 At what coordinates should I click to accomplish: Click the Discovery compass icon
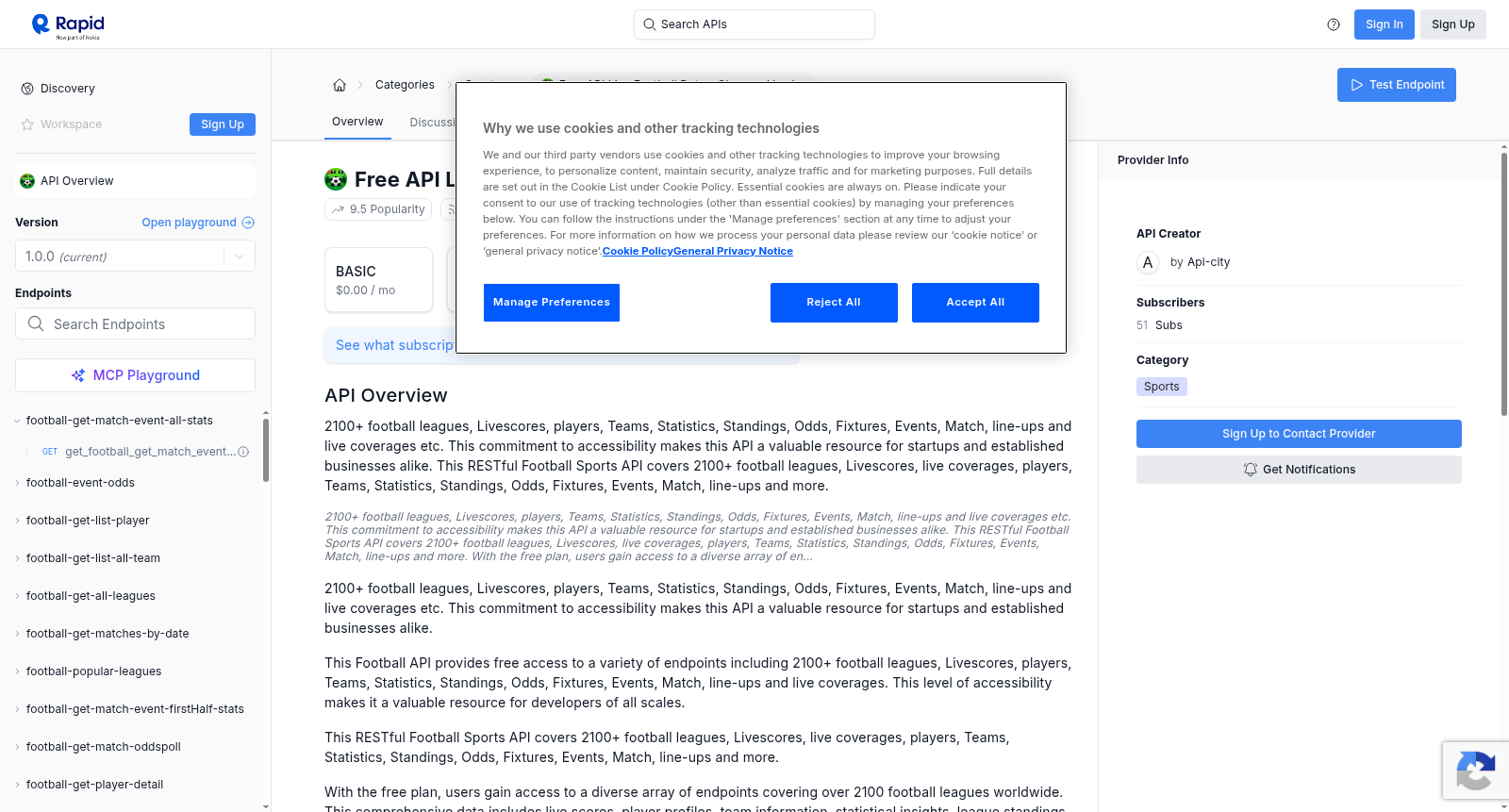pyautogui.click(x=27, y=89)
